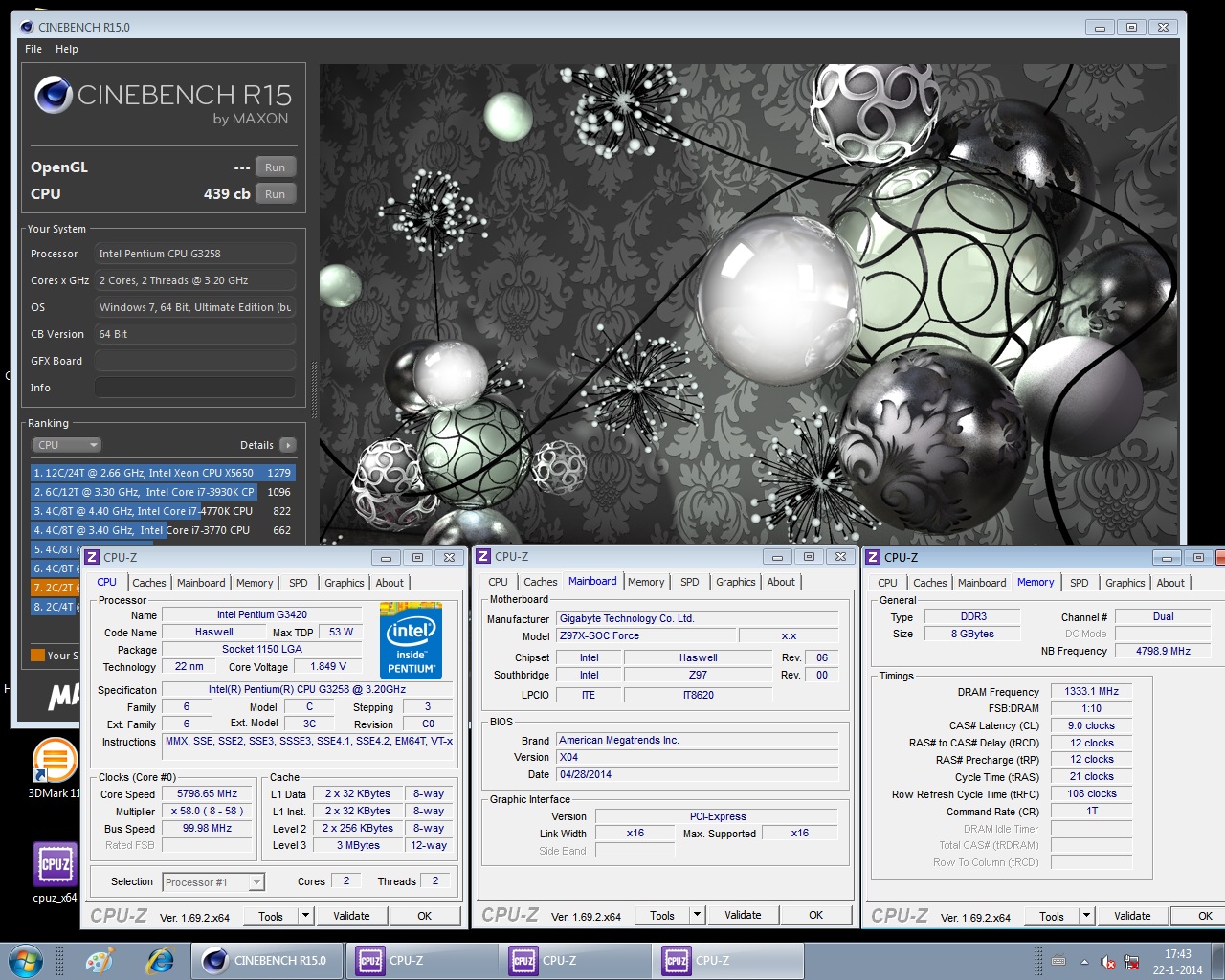Click Validate in the Memory window
This screenshot has width=1225, height=980.
[x=1132, y=916]
